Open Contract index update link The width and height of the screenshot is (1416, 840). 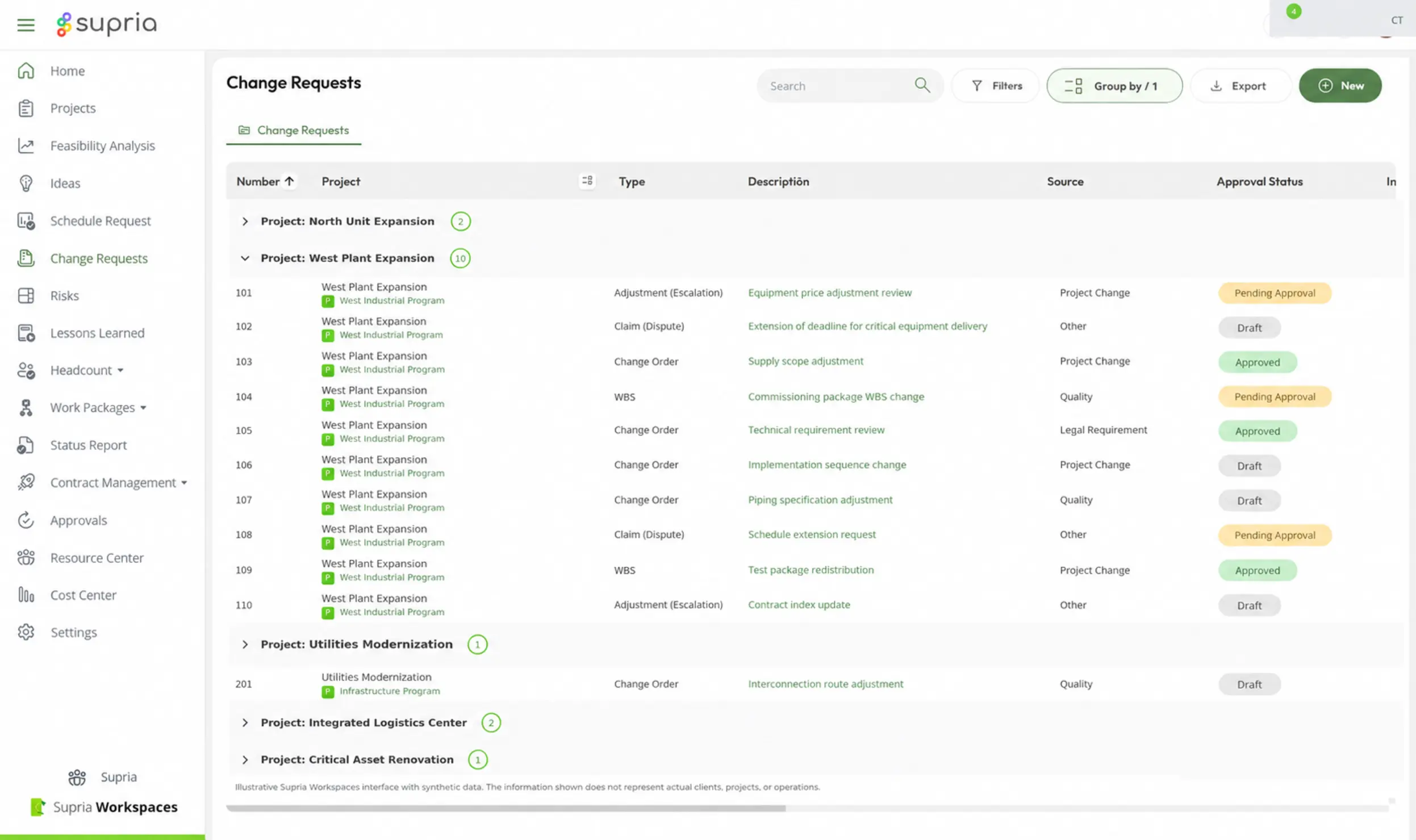tap(799, 604)
